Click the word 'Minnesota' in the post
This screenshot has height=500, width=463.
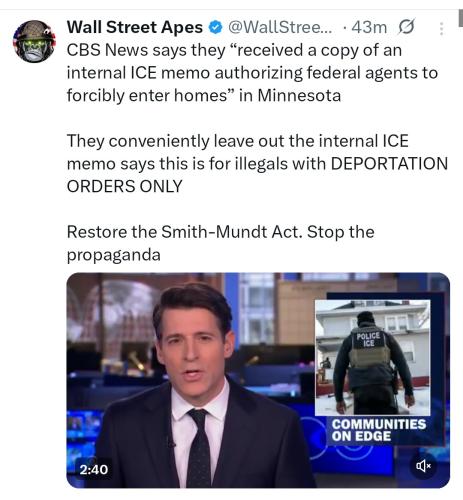pos(299,96)
